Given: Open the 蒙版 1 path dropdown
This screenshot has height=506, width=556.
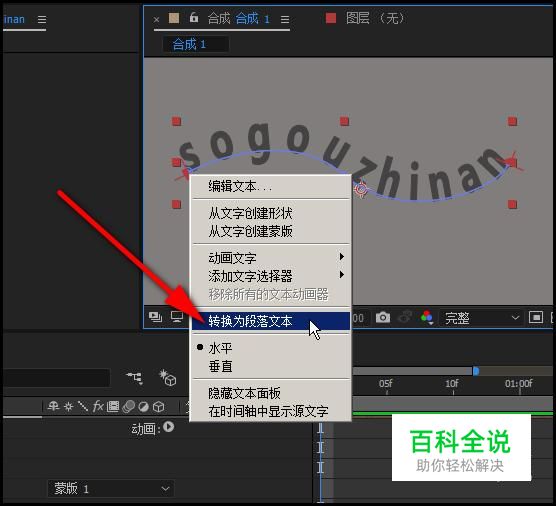Looking at the screenshot, I should [111, 489].
